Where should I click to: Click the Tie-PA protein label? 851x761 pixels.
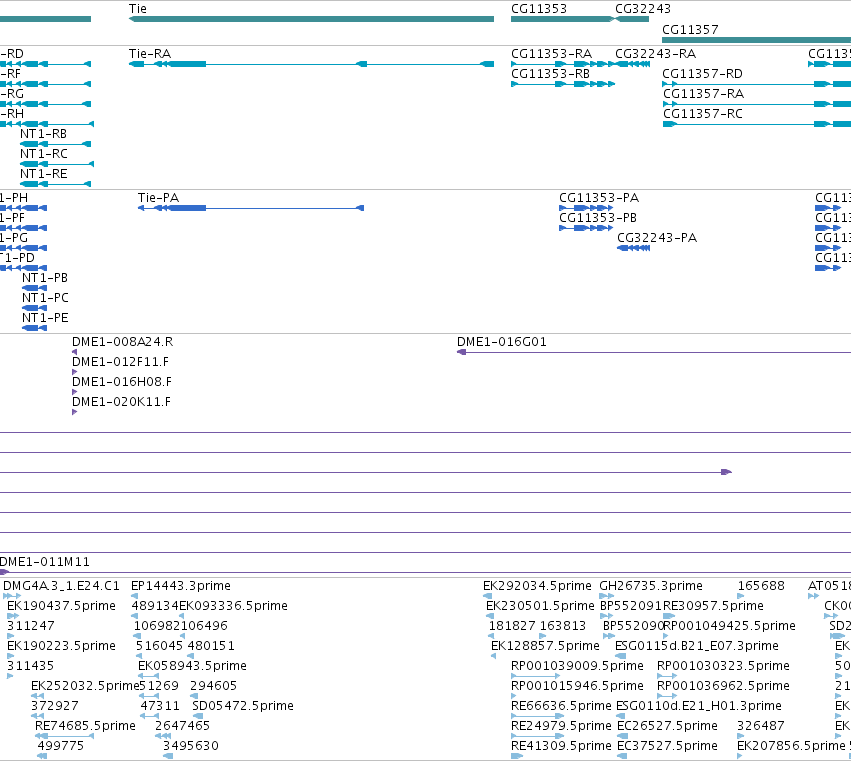[x=158, y=198]
